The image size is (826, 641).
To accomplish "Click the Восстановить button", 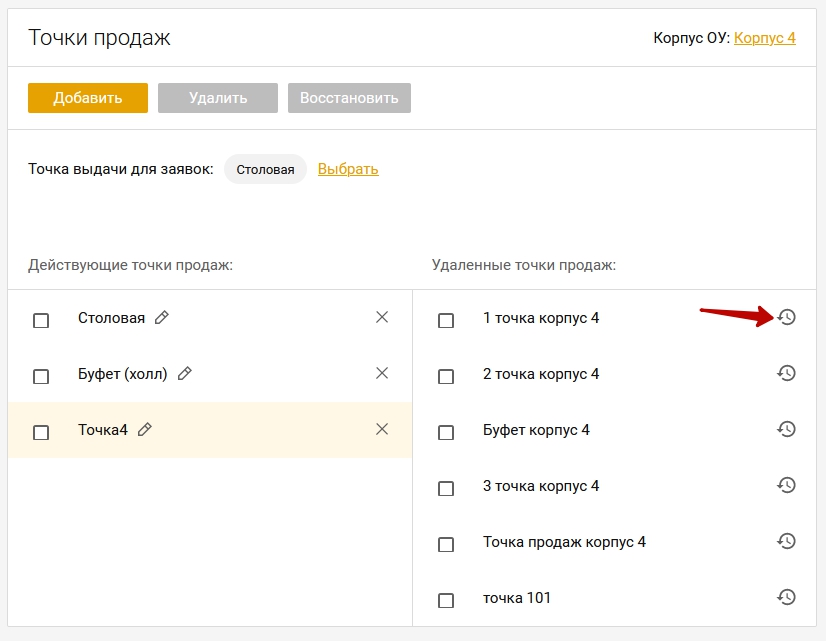I will pyautogui.click(x=349, y=98).
